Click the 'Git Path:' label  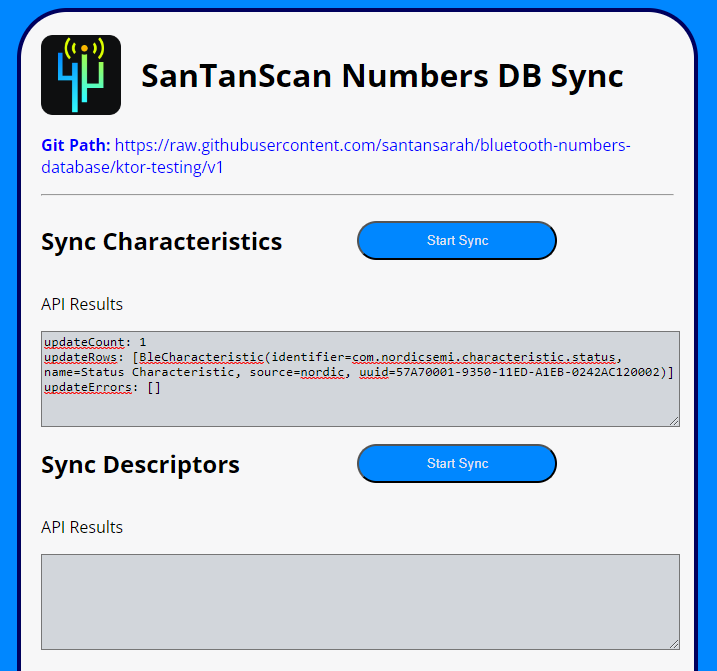76,145
